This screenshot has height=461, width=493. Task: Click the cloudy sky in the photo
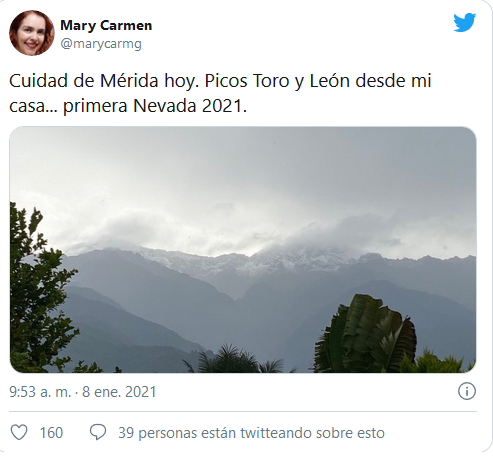coord(243,180)
